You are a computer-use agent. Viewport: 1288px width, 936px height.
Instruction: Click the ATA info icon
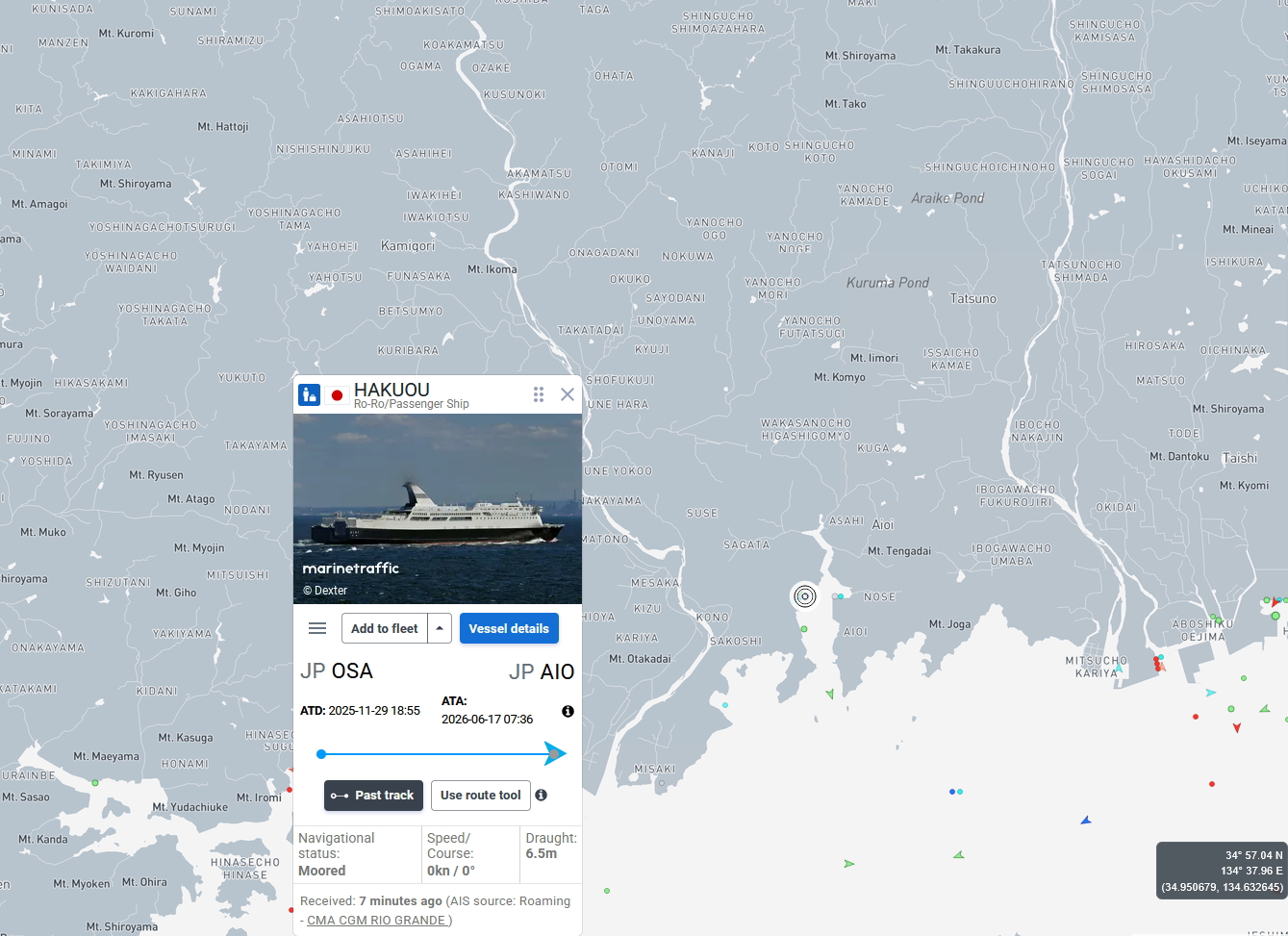tap(568, 711)
